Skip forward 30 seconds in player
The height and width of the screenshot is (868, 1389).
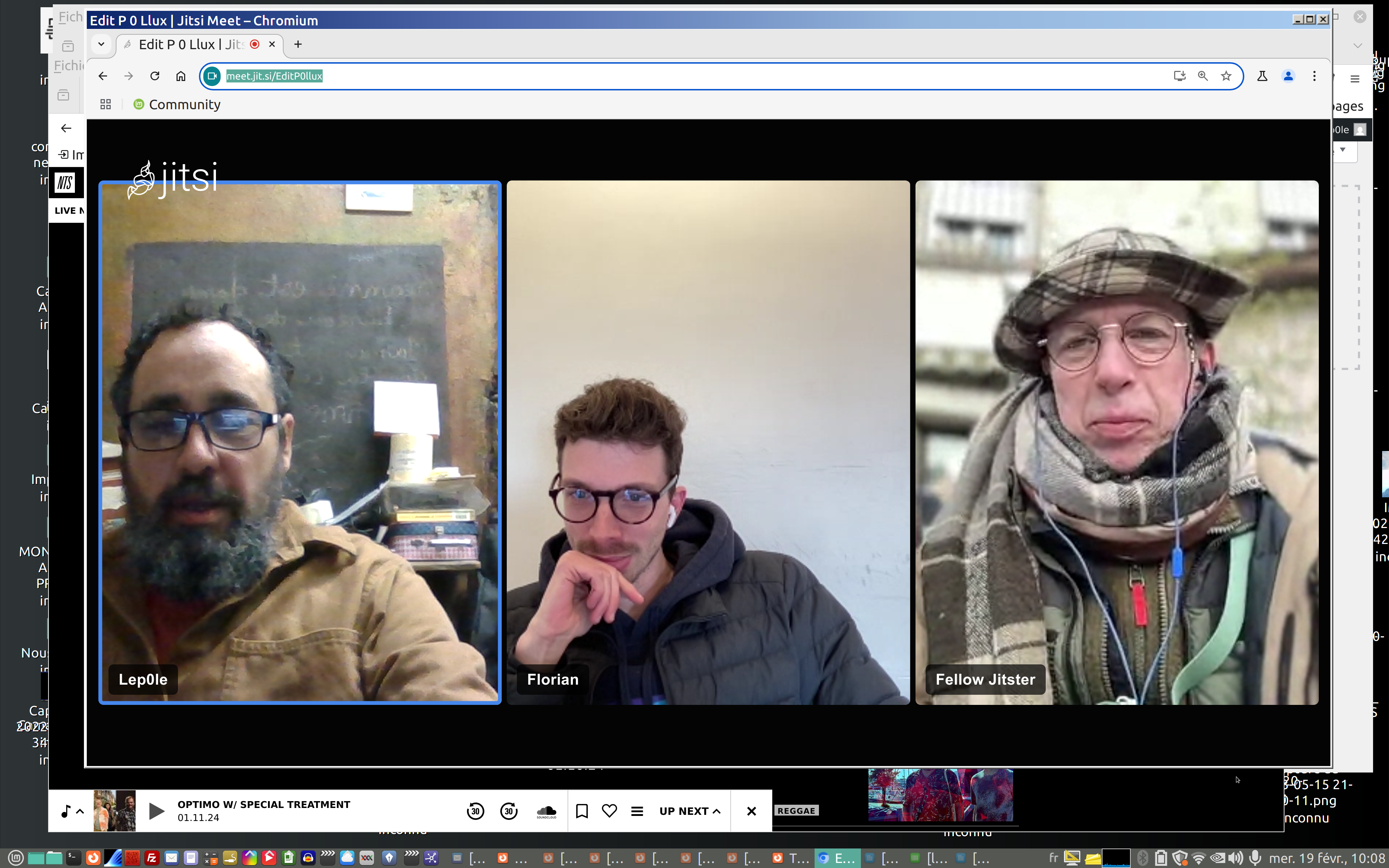[509, 810]
